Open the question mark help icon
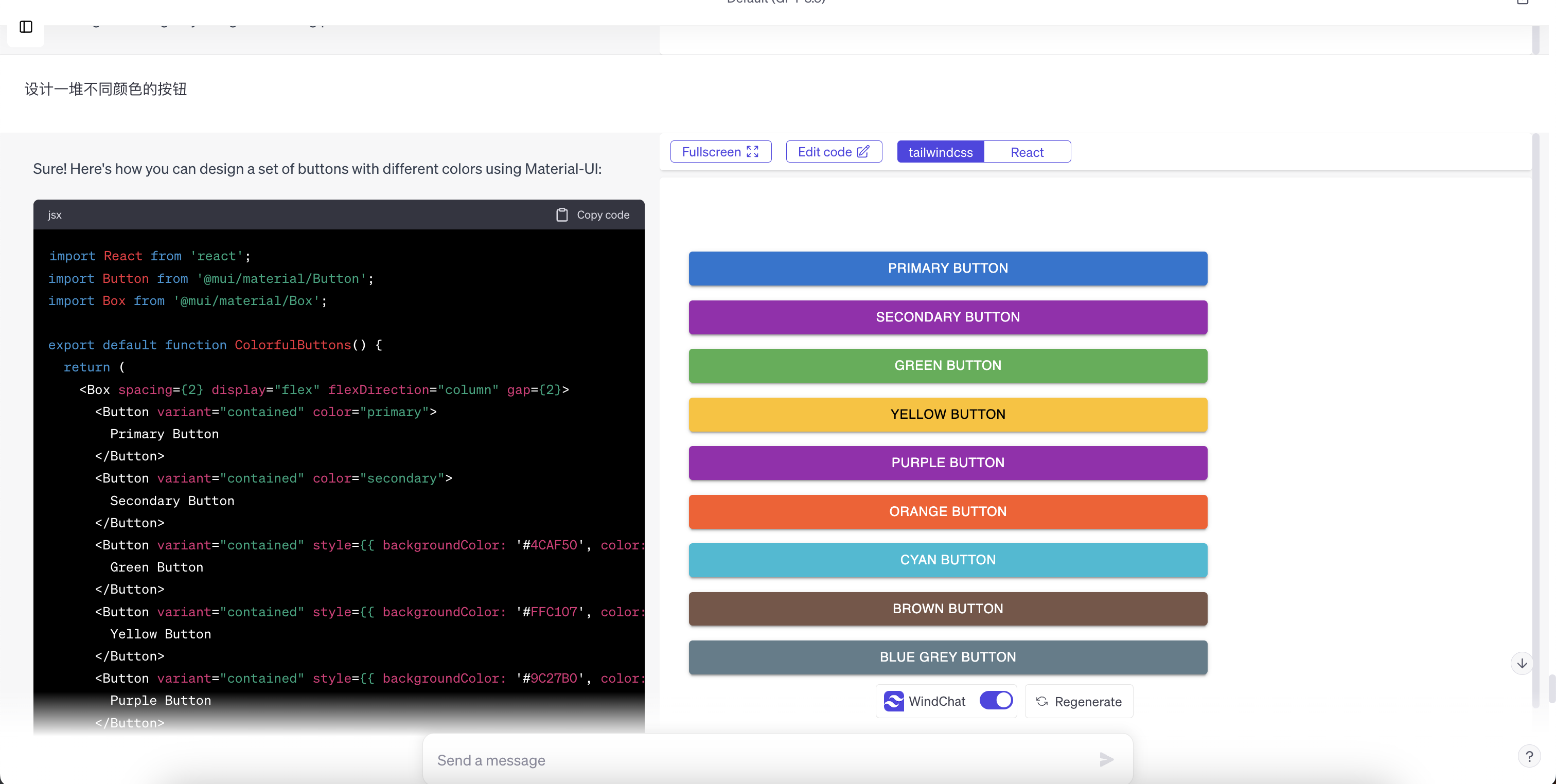Screen dimensions: 1556x784 click(1529, 756)
